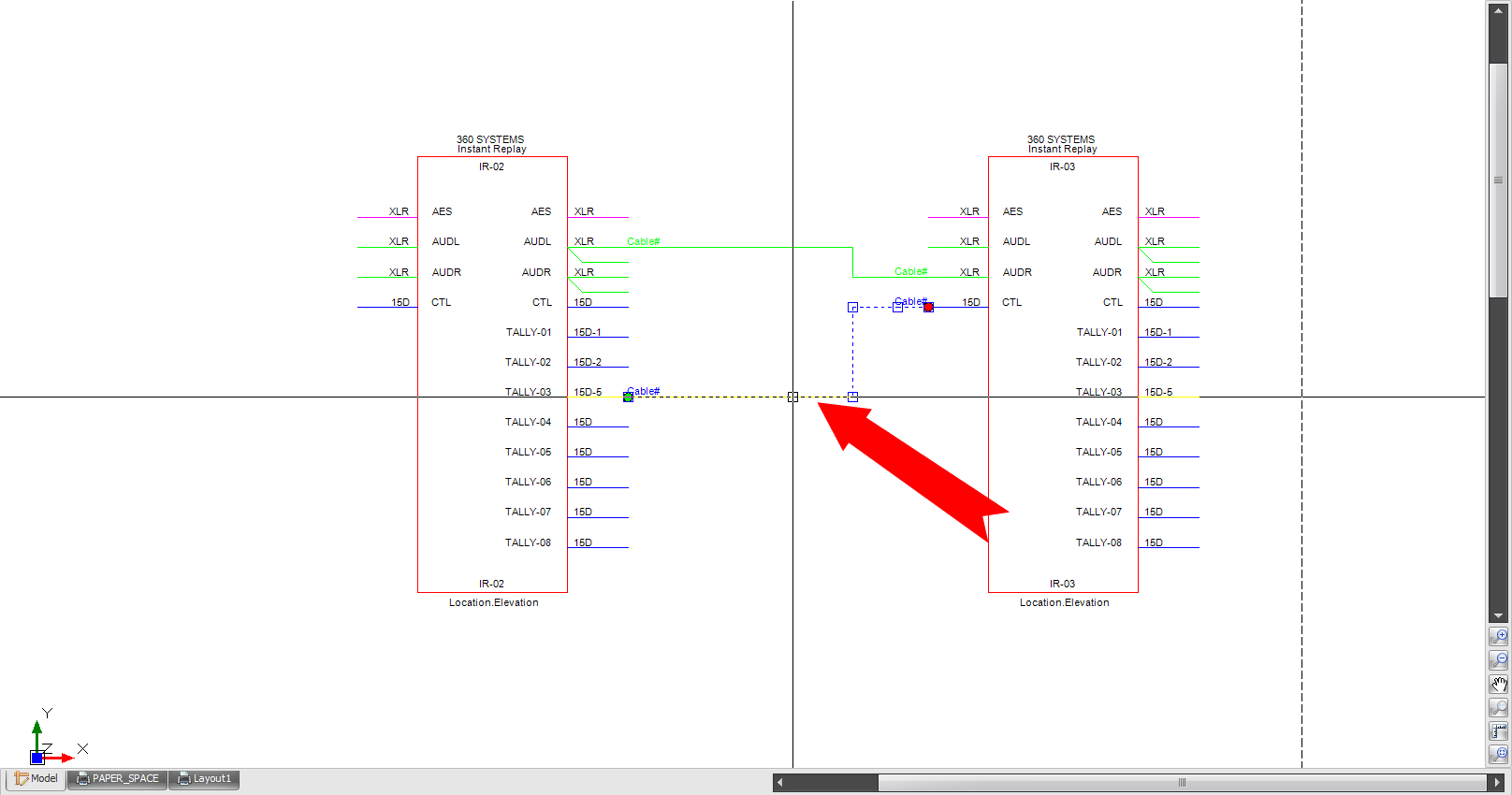Screen dimensions: 1512x795
Task: Select the XLR label at IR-03 AES output
Action: point(1155,211)
